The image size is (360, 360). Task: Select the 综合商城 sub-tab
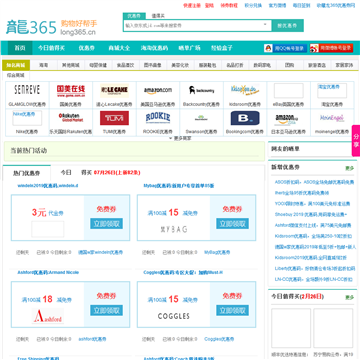point(16,75)
